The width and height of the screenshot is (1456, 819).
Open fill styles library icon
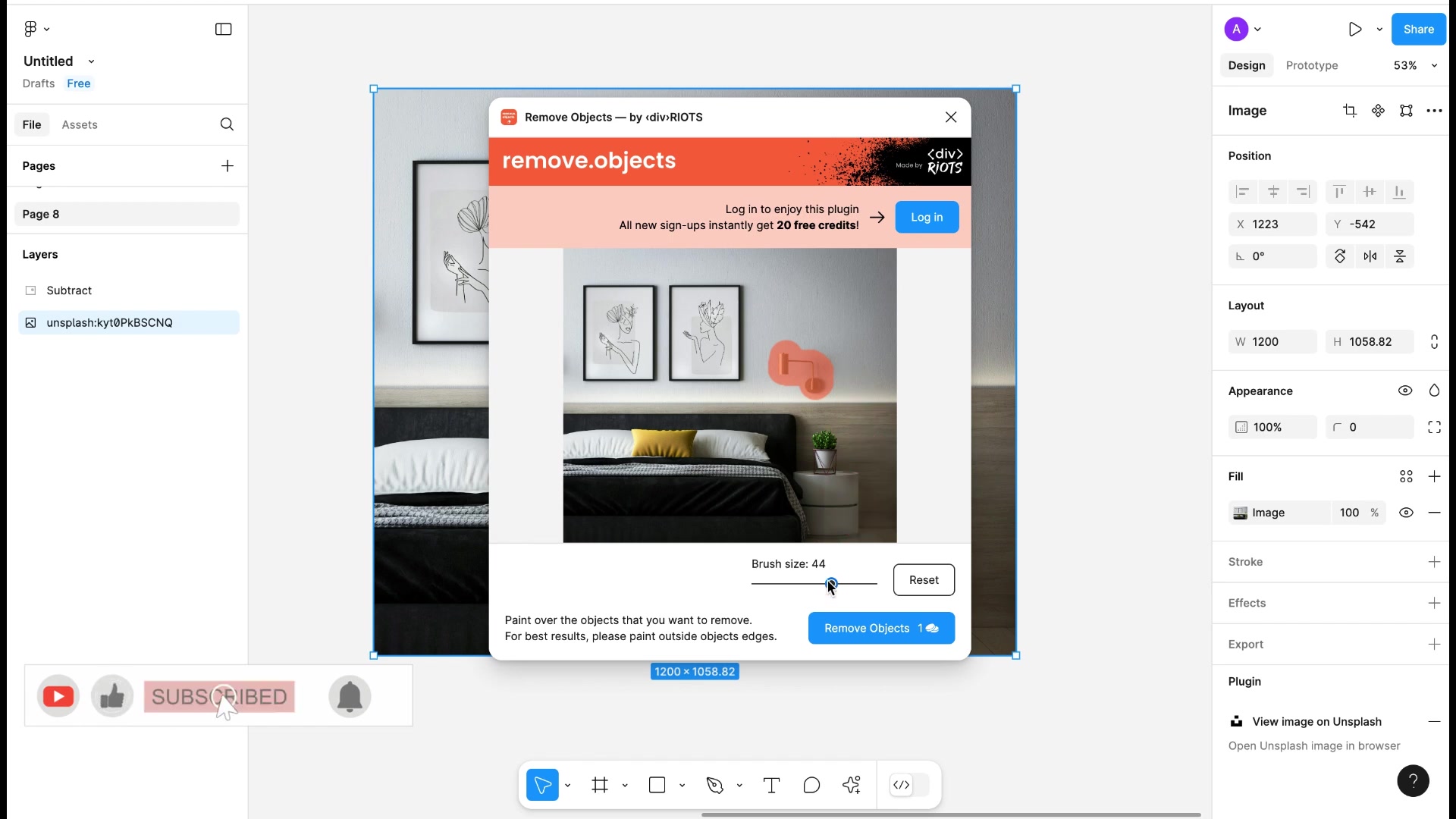point(1406,476)
